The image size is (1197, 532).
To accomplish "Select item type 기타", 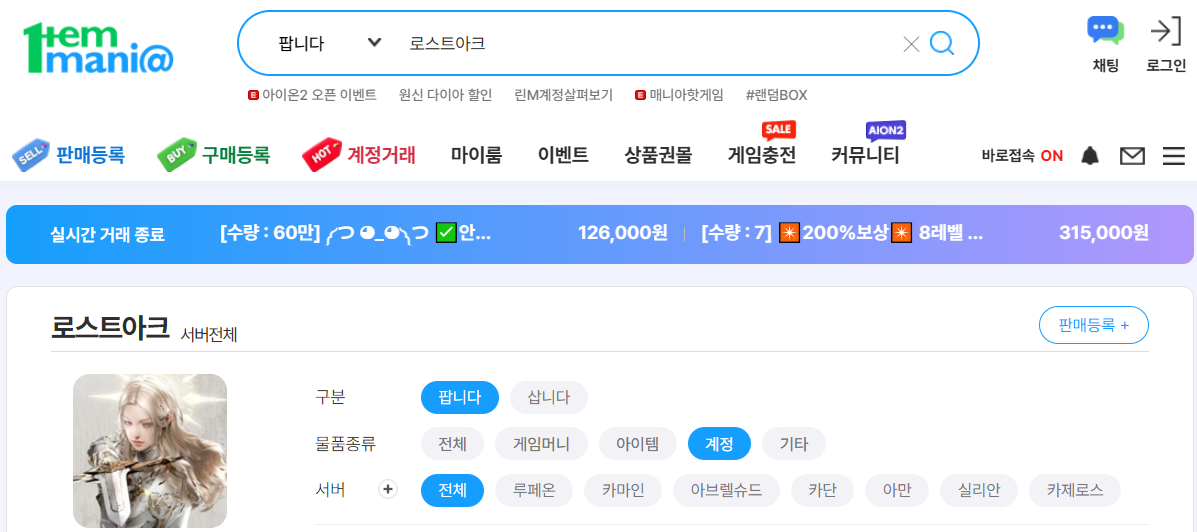I will (794, 443).
